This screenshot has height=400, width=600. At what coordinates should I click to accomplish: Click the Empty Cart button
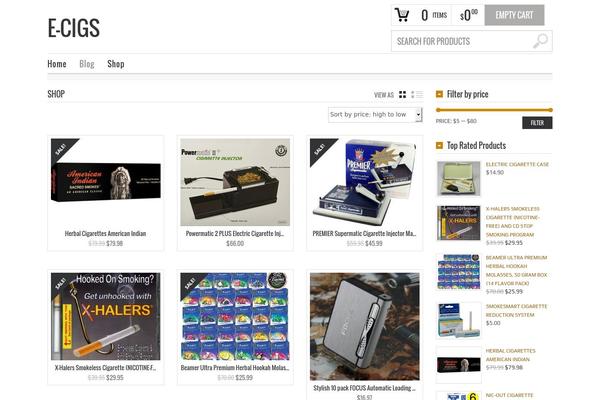(514, 15)
